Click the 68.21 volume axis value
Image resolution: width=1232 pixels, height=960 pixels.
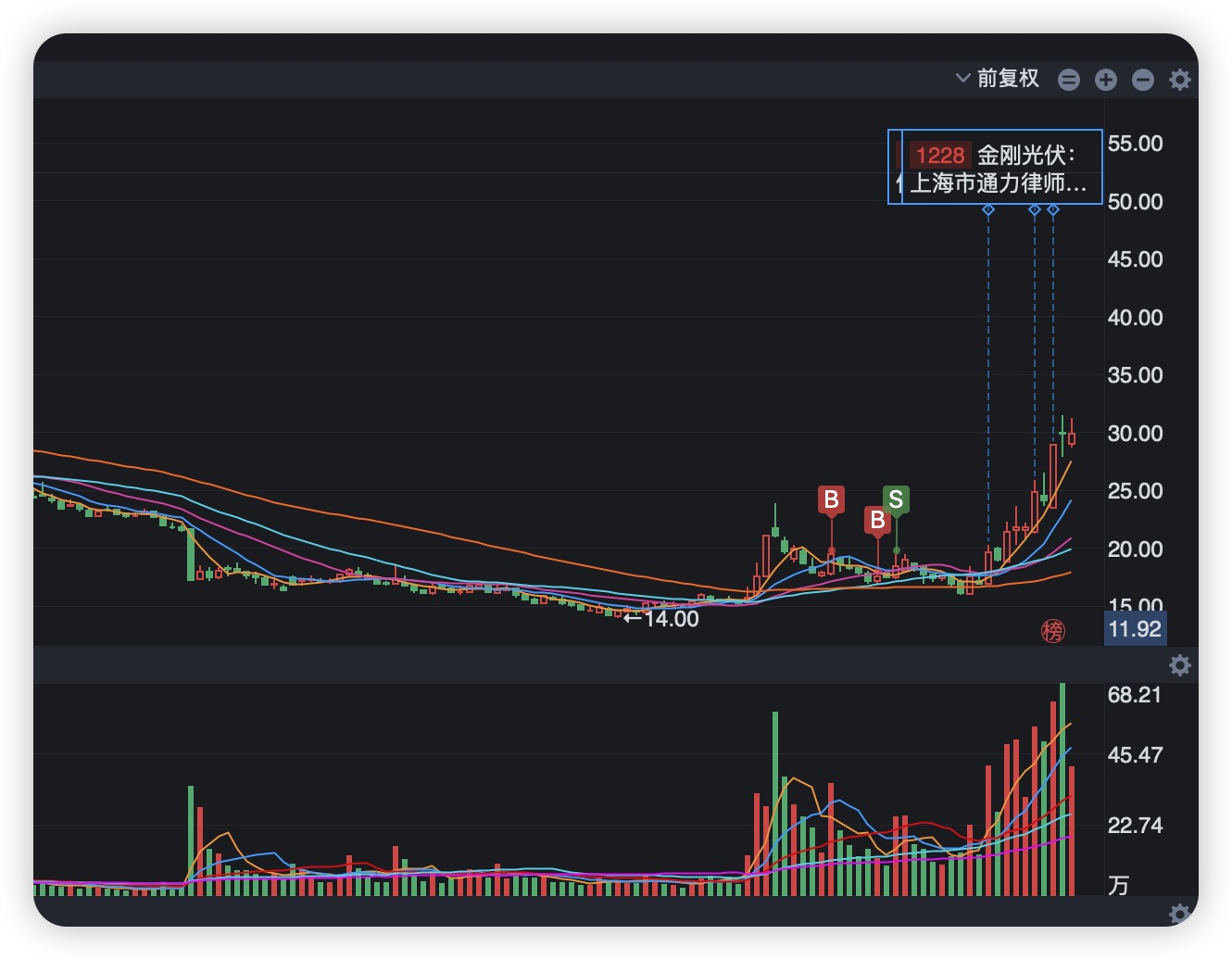pos(1135,695)
